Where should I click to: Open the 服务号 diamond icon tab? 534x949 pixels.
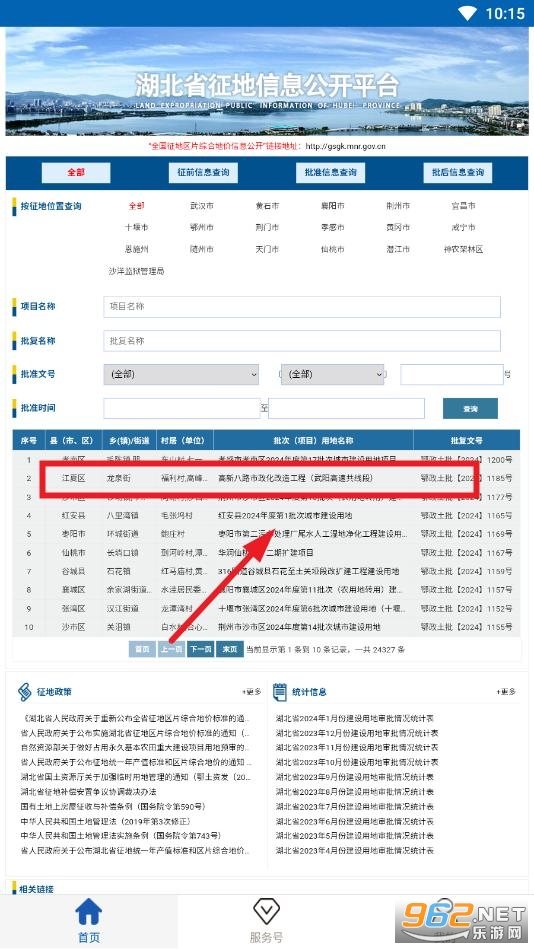[x=265, y=911]
